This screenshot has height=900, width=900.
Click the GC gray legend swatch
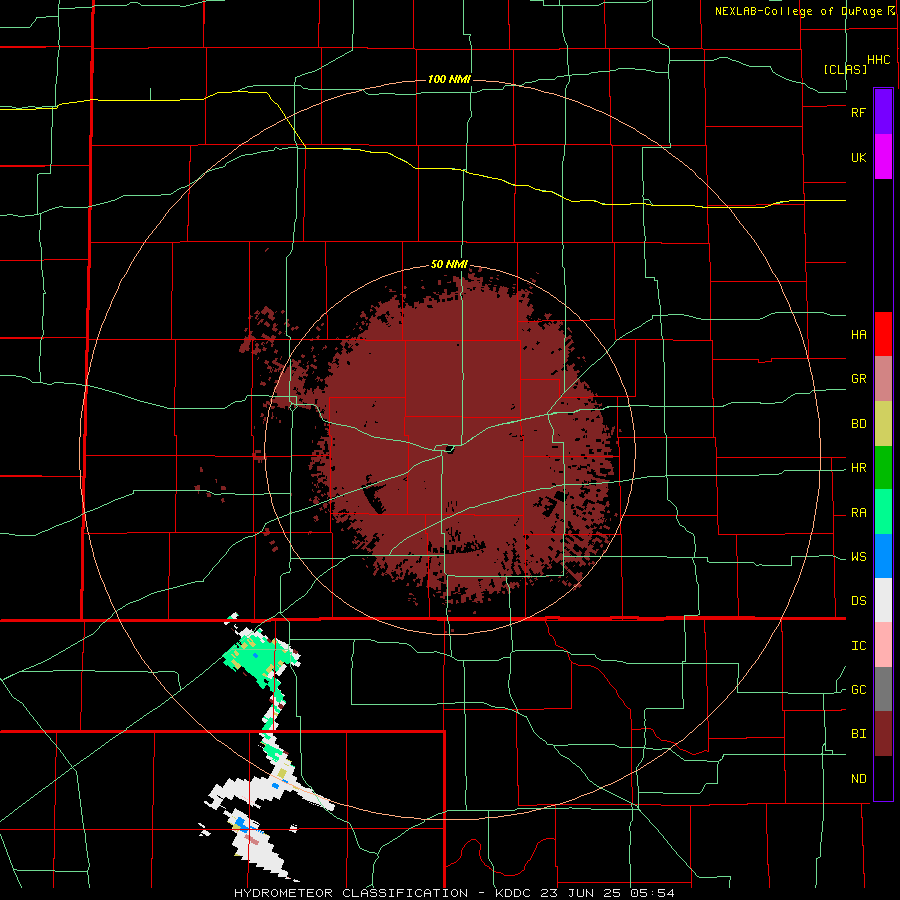point(883,689)
